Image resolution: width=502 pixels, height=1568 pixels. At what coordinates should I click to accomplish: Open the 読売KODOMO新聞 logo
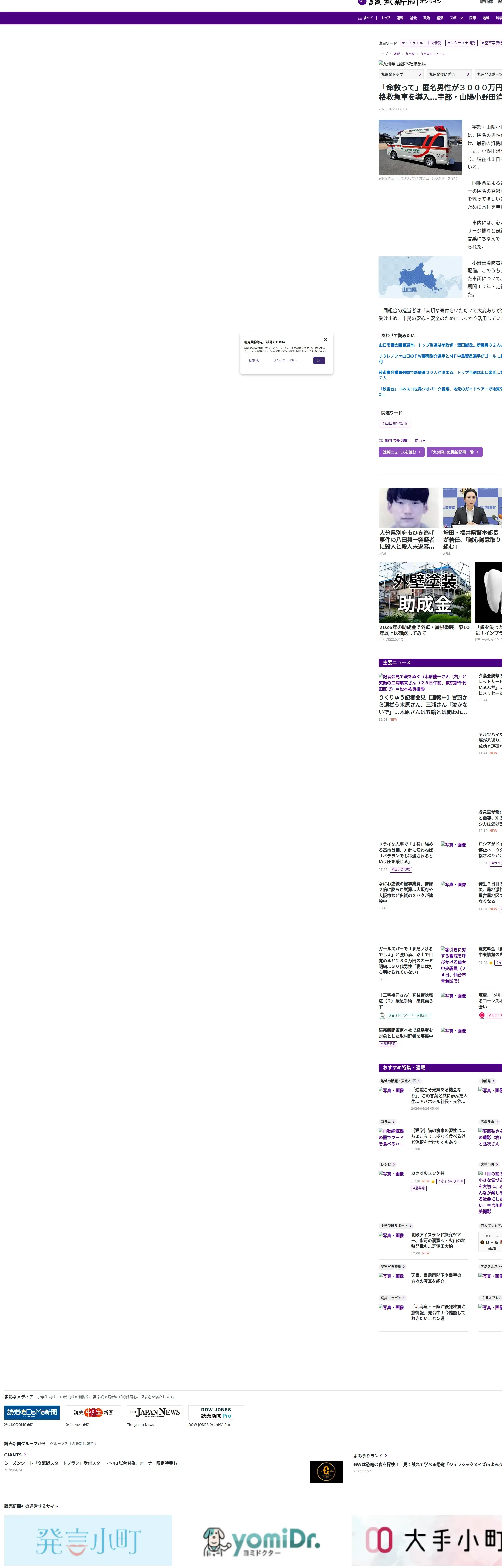32,1412
